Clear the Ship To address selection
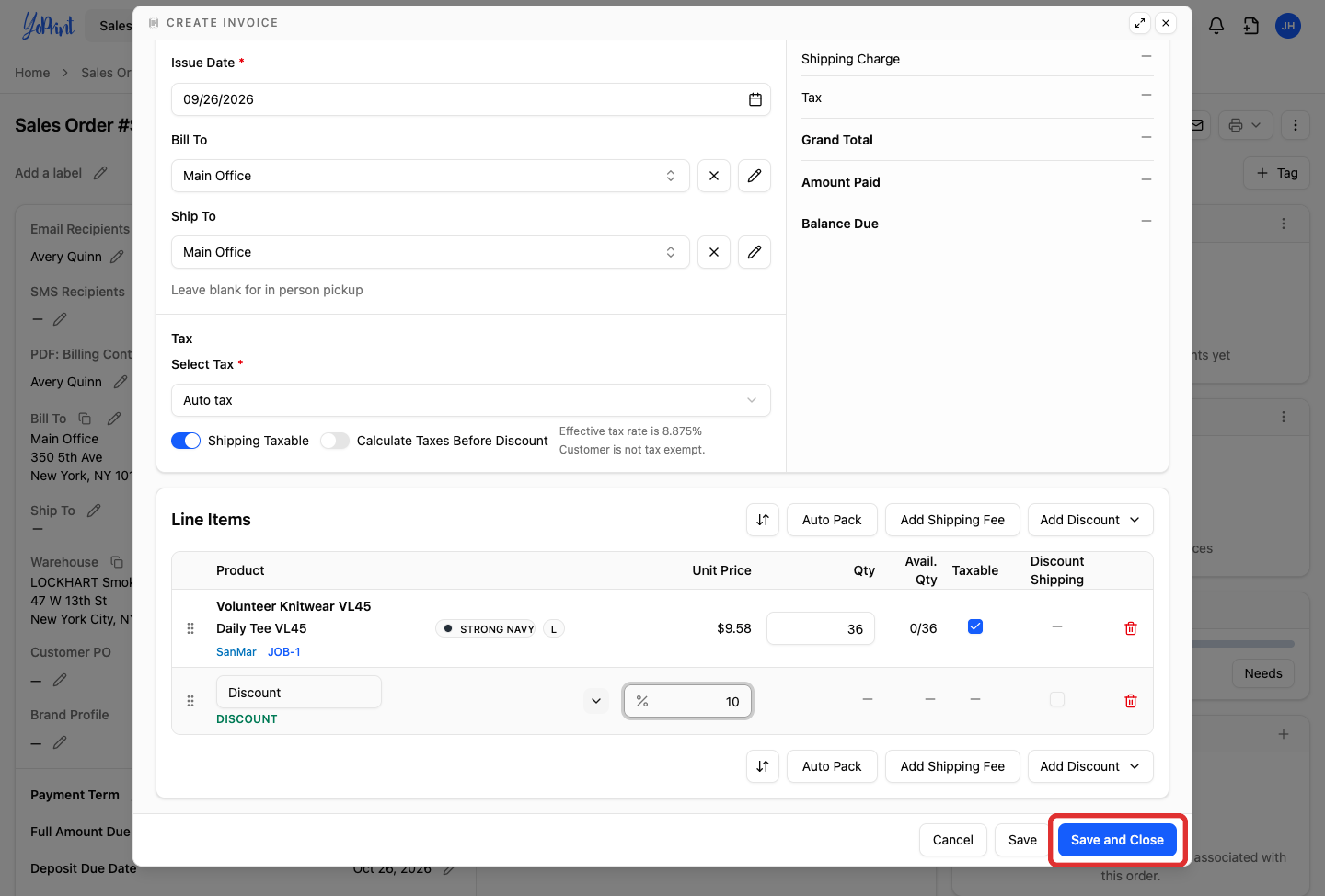The height and width of the screenshot is (896, 1325). pos(714,252)
